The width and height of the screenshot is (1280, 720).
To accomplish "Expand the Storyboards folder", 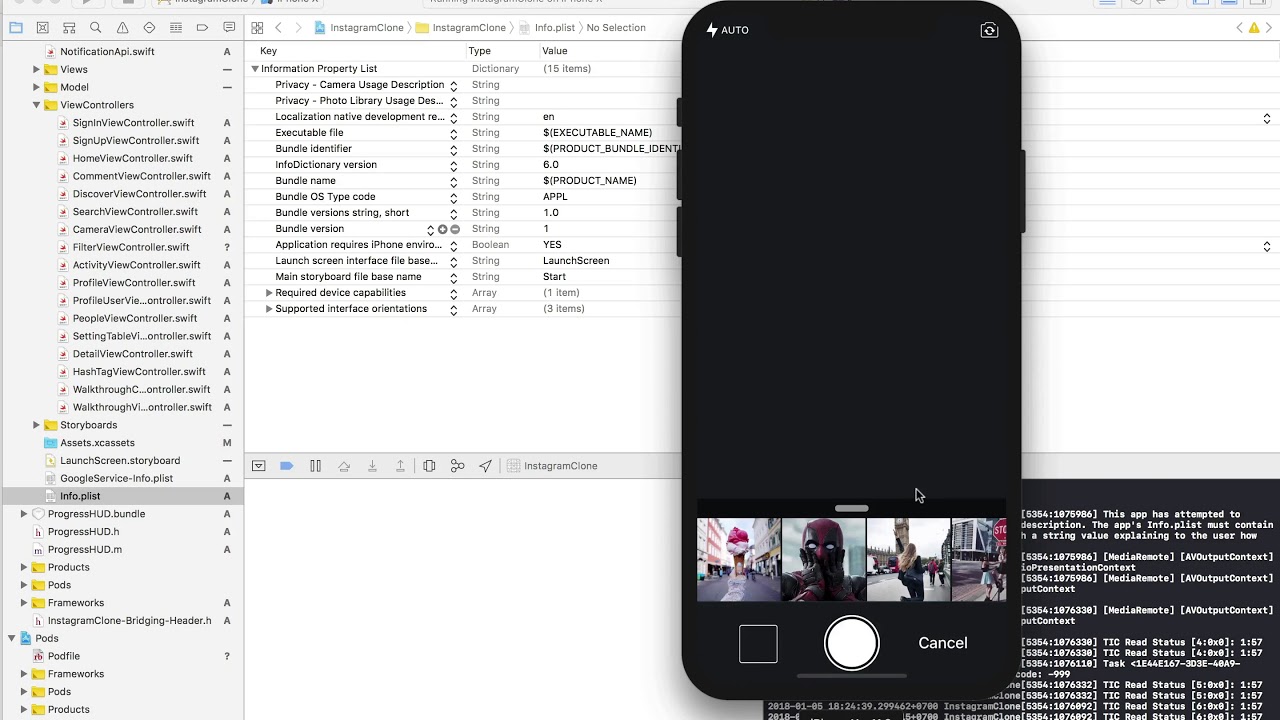I will 36,425.
